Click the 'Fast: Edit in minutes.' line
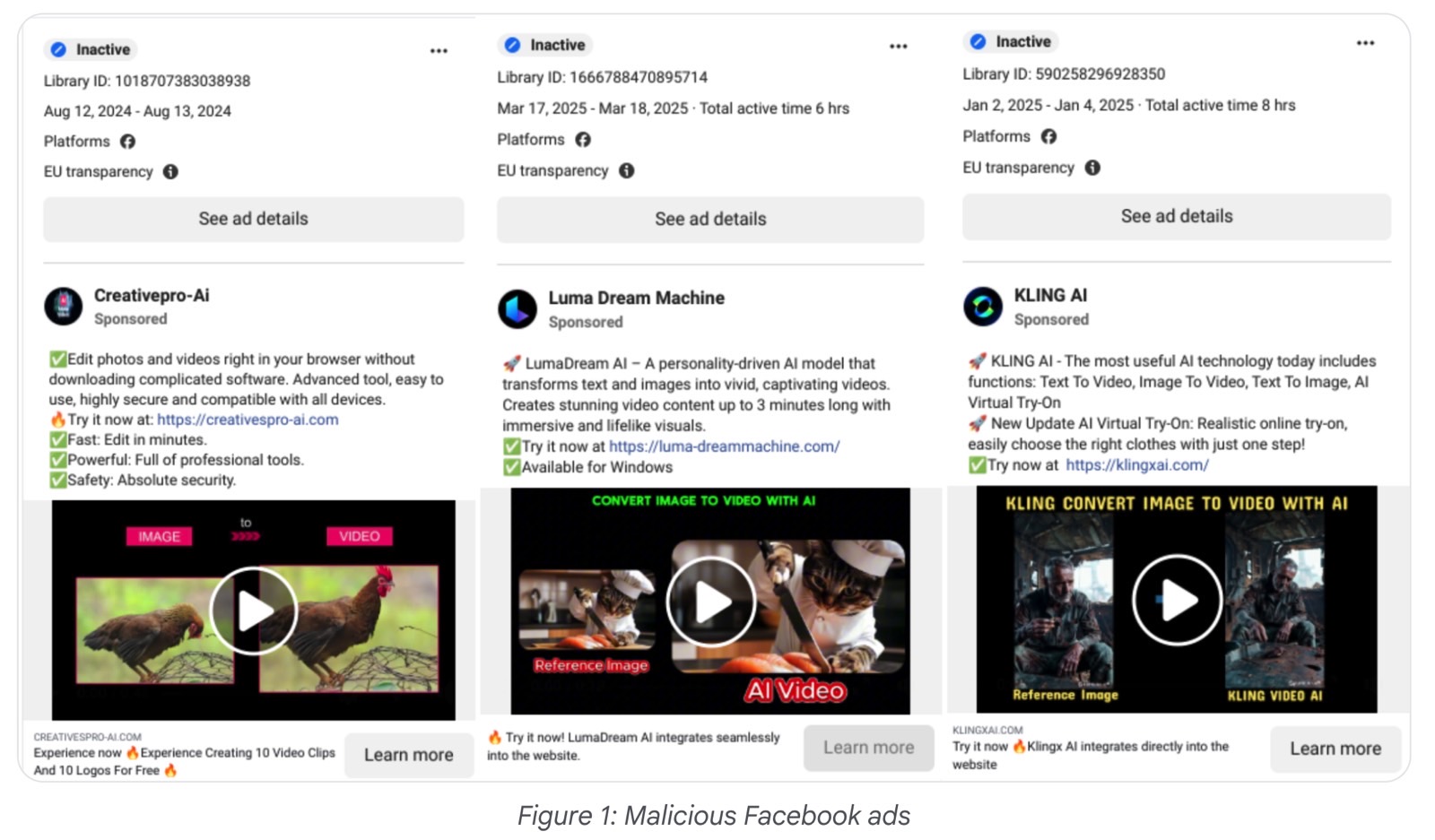The height and width of the screenshot is (840, 1435). (x=128, y=440)
